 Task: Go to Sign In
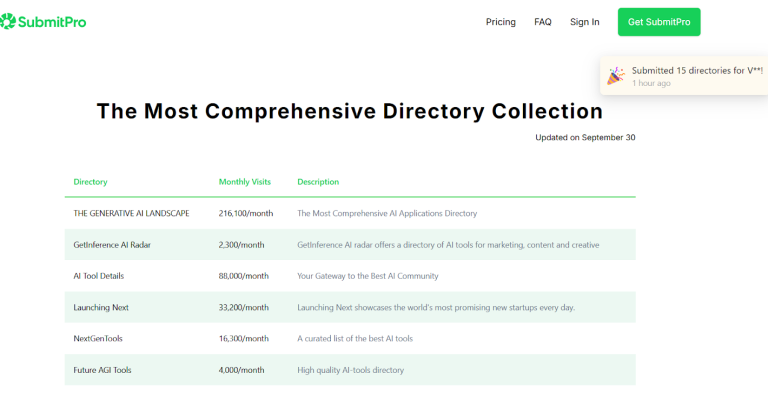pyautogui.click(x=584, y=22)
